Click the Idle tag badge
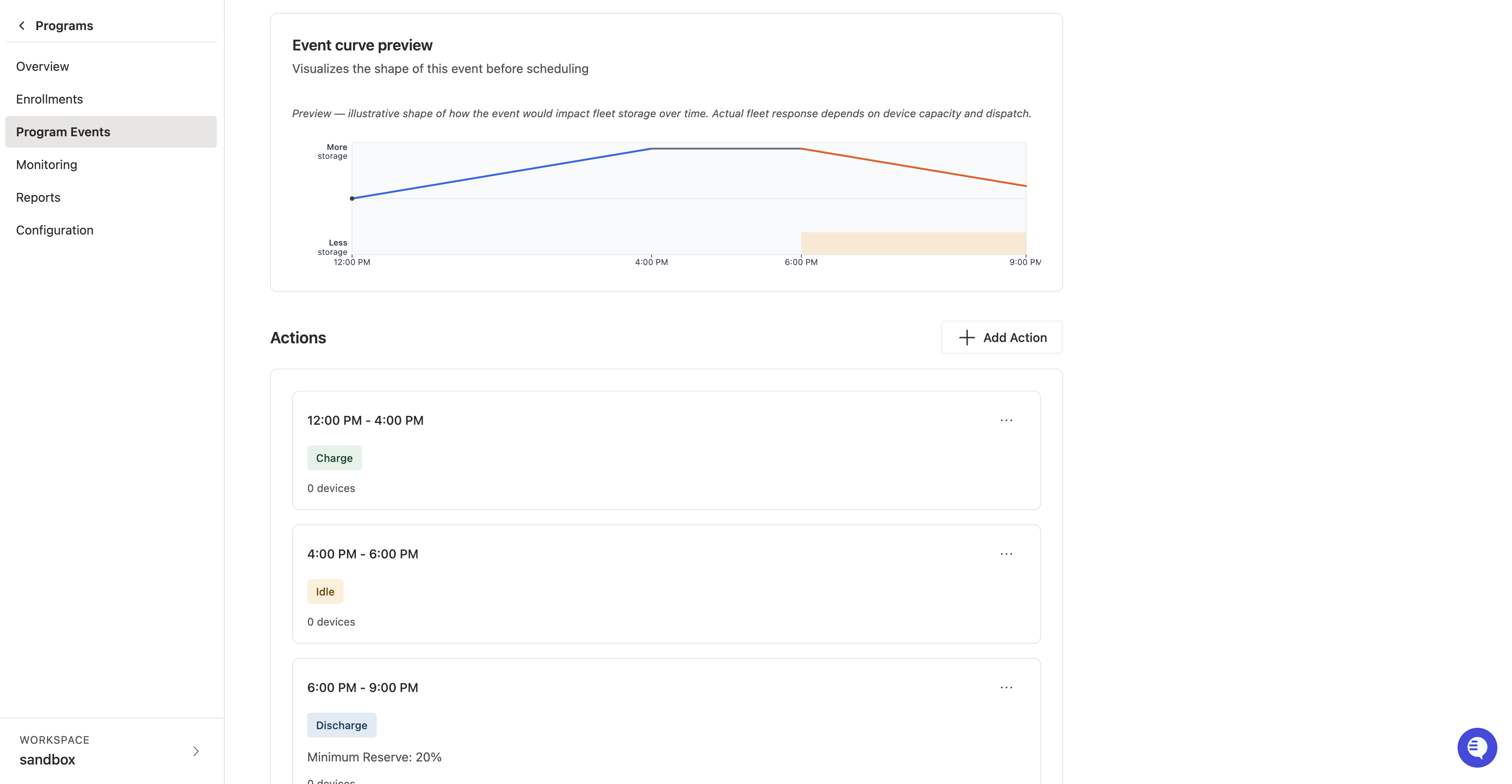Image resolution: width=1512 pixels, height=784 pixels. tap(324, 592)
